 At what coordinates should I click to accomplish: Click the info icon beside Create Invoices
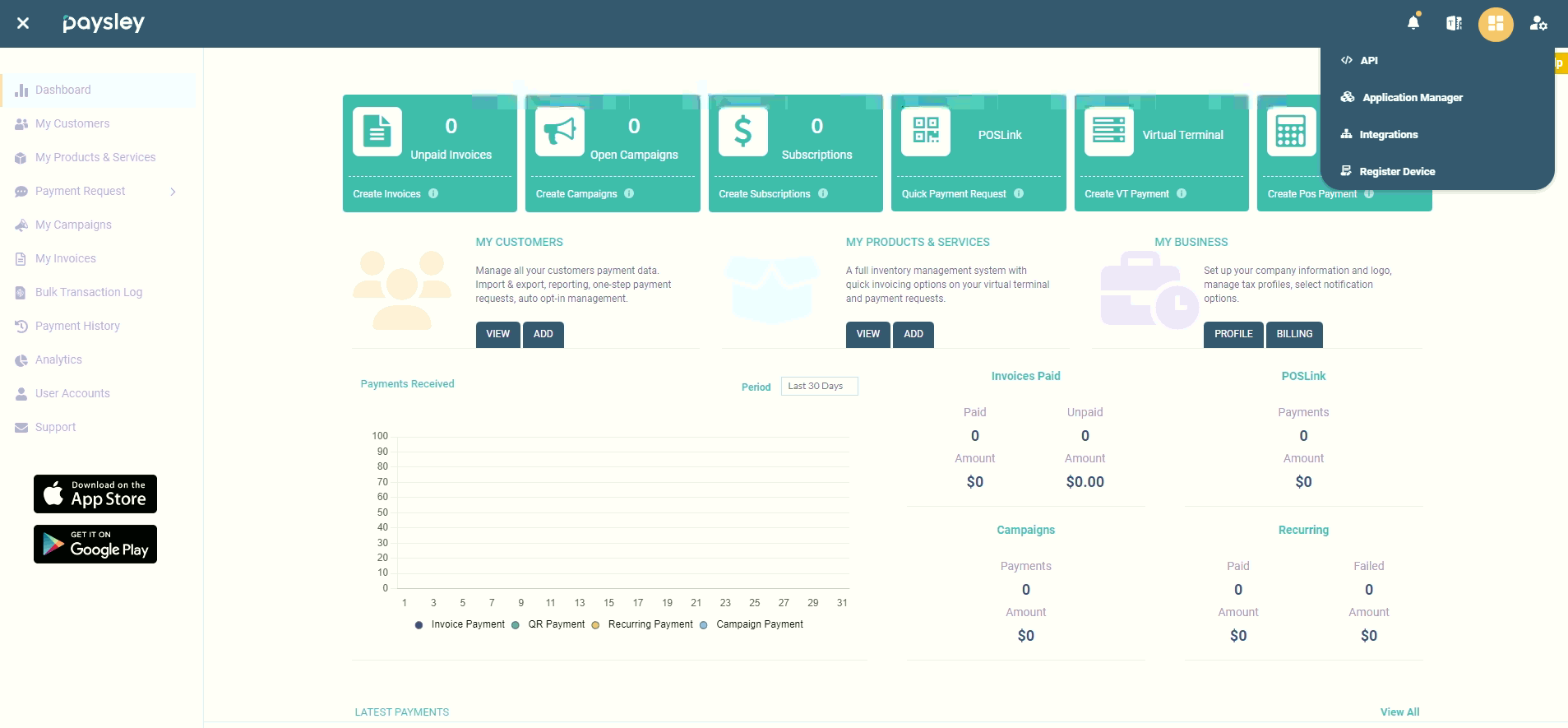(433, 193)
